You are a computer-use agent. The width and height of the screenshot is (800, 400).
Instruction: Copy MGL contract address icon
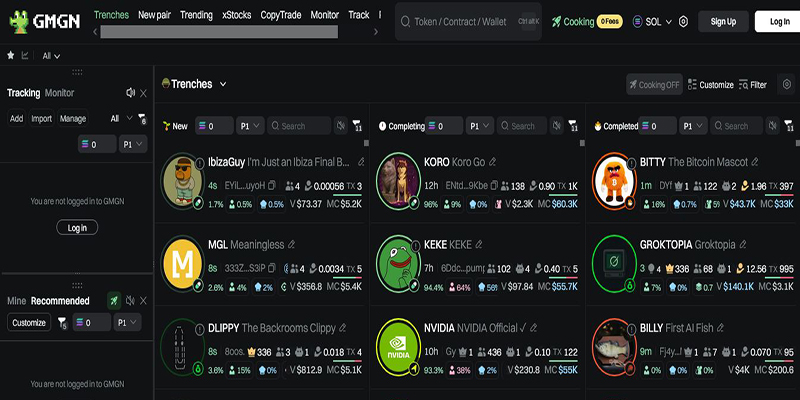pyautogui.click(x=272, y=268)
